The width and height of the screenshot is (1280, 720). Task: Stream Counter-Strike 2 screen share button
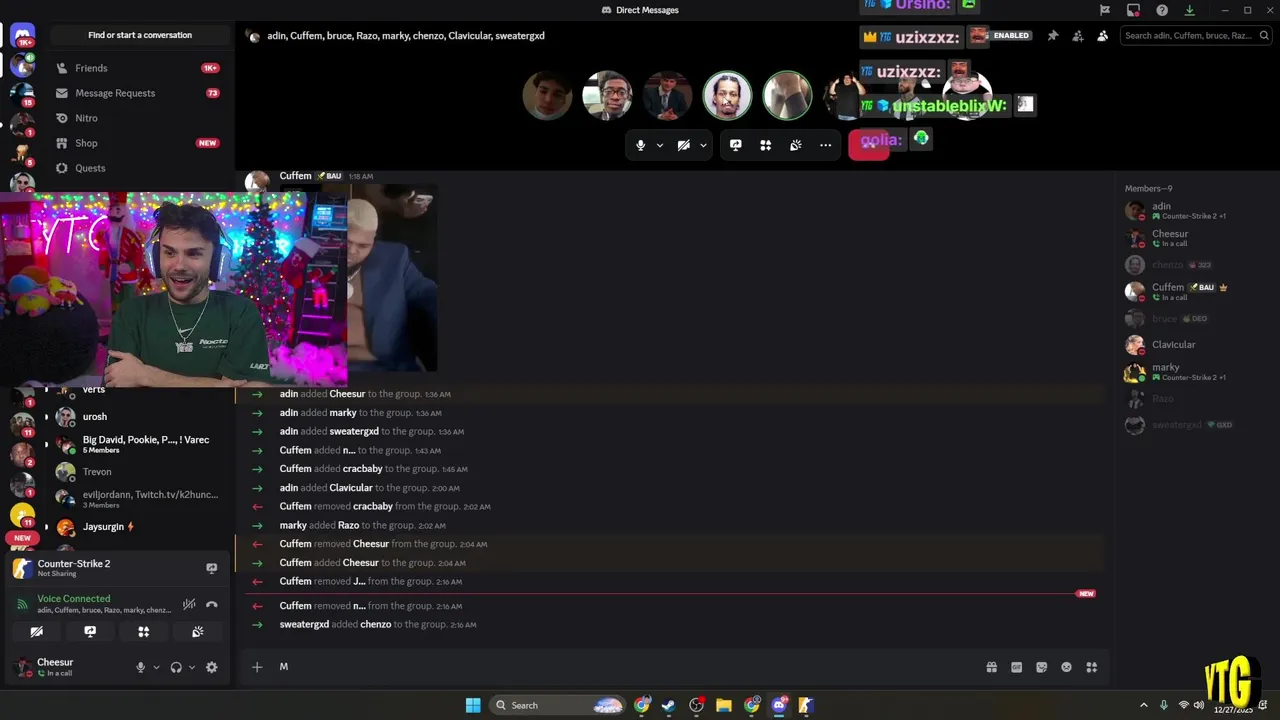[212, 568]
